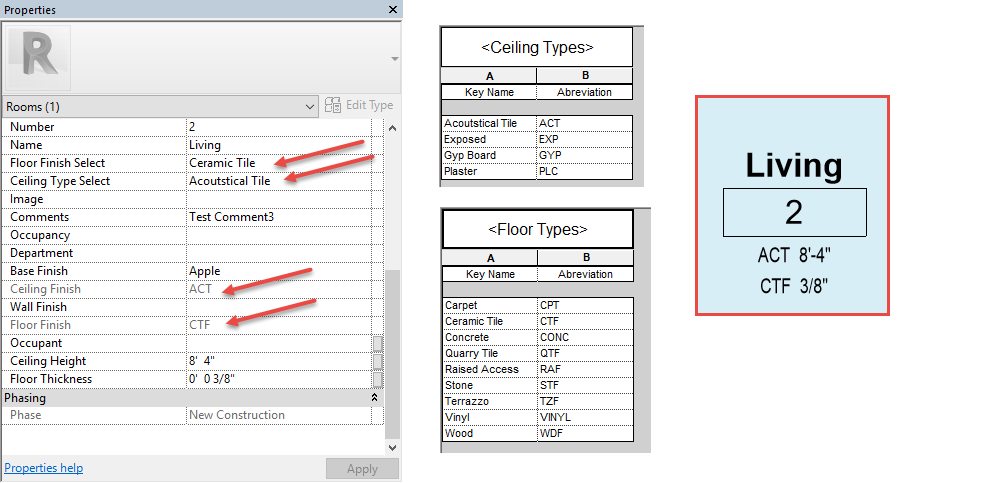Click the CTF 3/8" tag label

793,286
